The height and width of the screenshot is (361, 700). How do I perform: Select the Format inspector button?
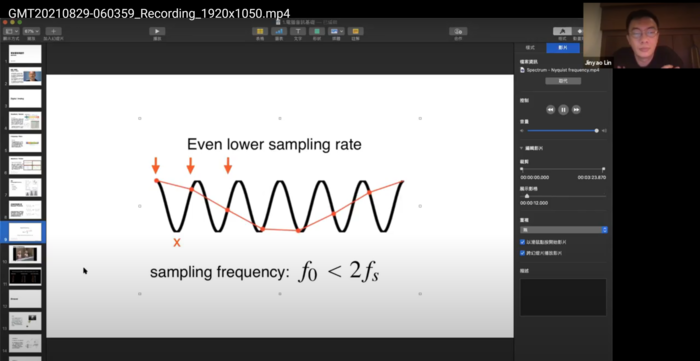click(x=562, y=31)
